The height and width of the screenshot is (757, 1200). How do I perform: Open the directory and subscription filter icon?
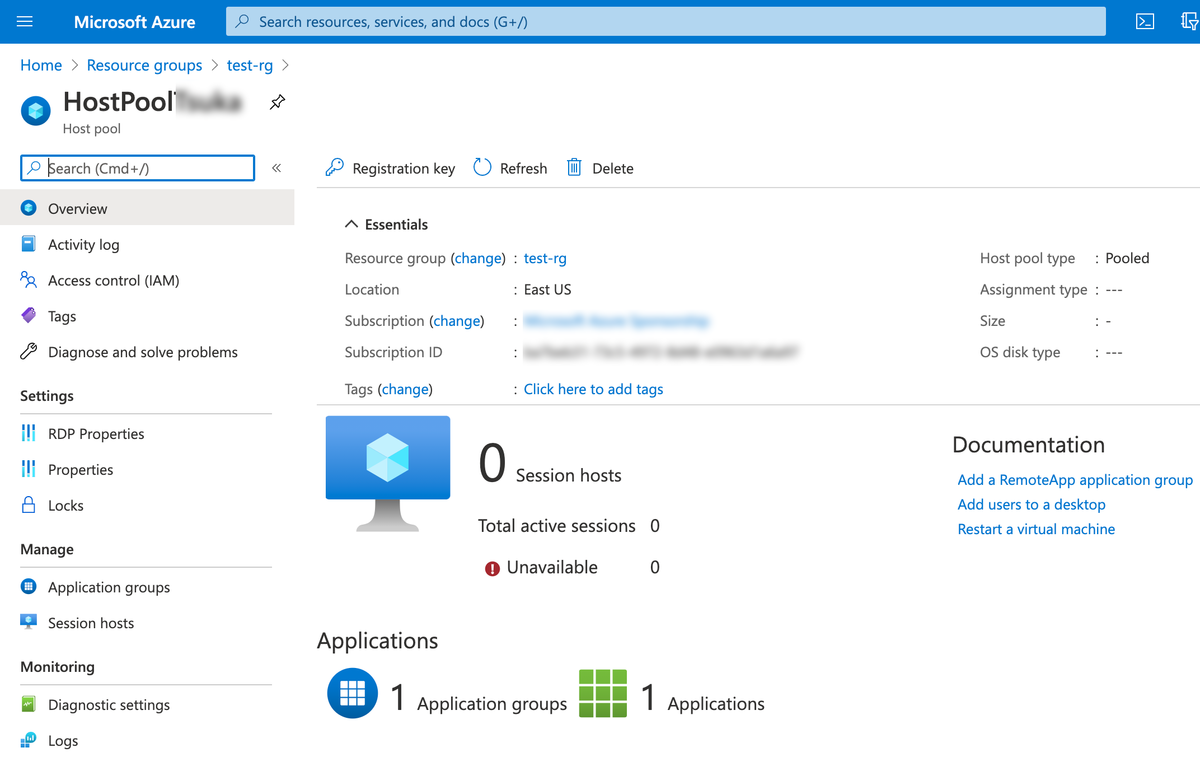(x=1190, y=21)
